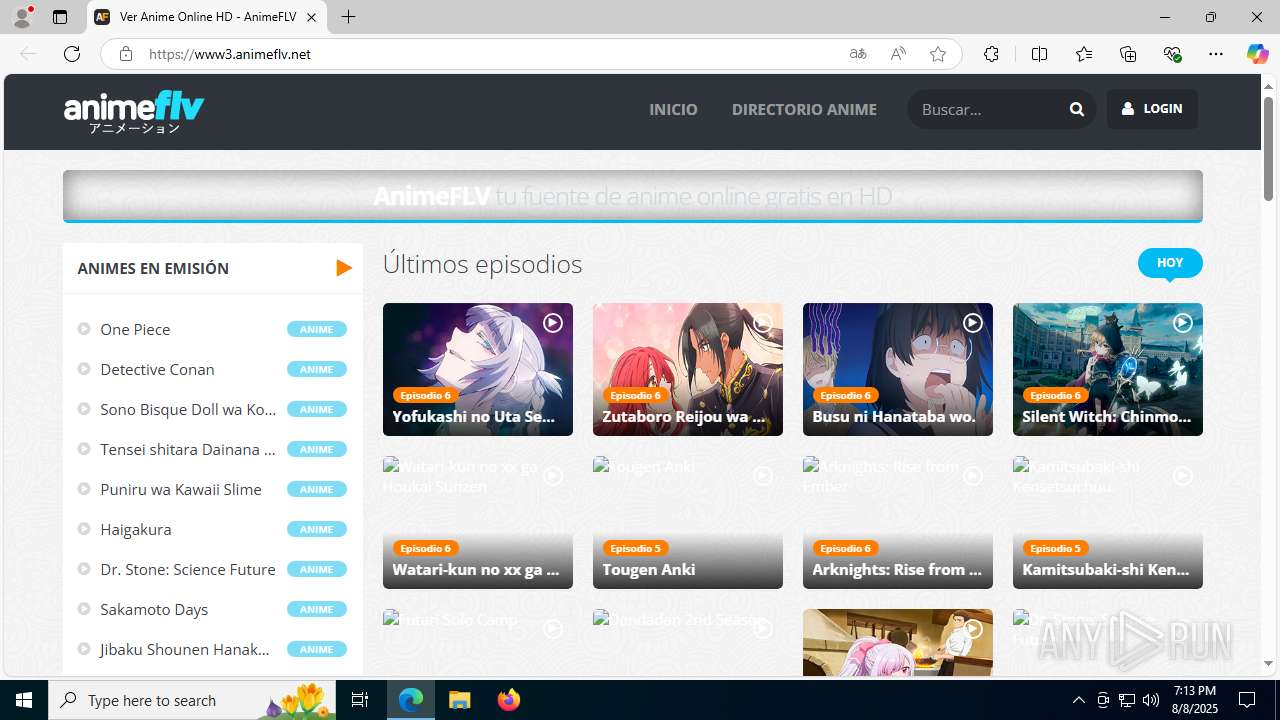Open Haigakura in the emission list

click(136, 529)
